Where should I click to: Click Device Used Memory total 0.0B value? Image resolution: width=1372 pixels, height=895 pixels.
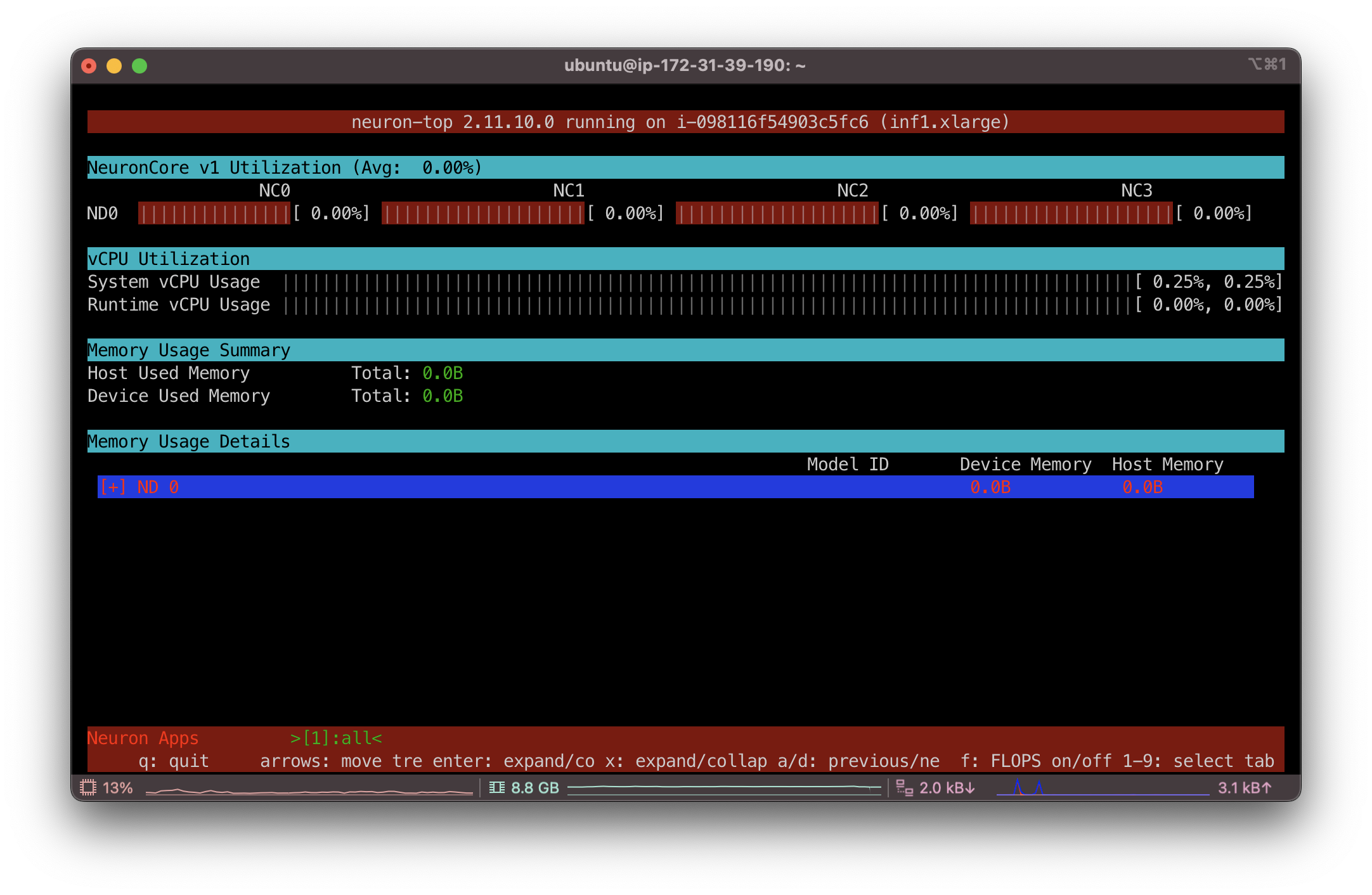coord(443,396)
